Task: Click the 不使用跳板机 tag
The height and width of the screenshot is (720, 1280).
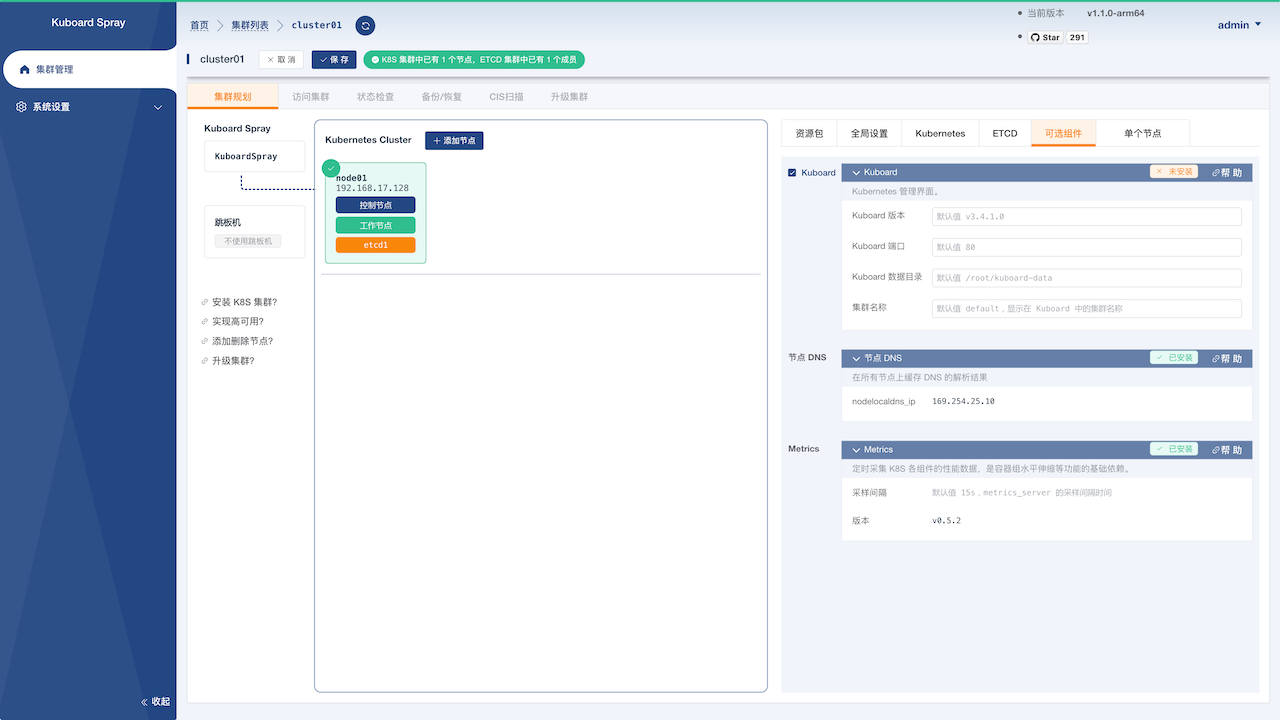Action: (x=248, y=241)
